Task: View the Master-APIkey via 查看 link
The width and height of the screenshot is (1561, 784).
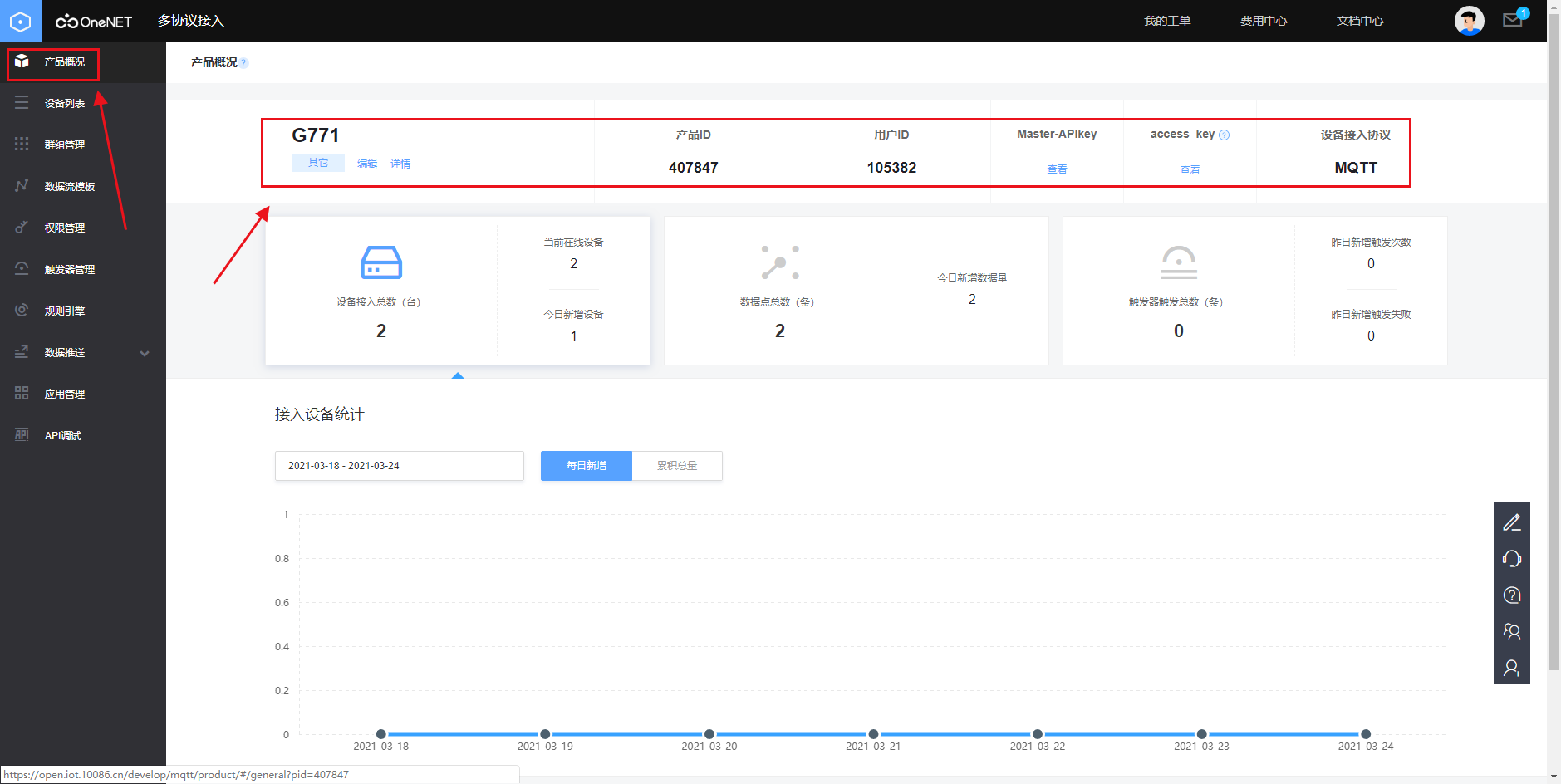Action: (1057, 169)
